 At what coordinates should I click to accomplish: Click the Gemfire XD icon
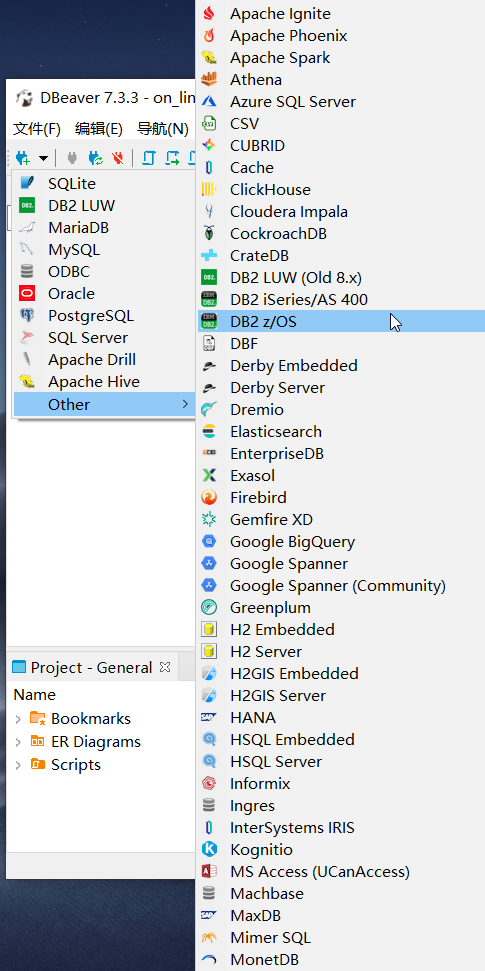point(209,520)
